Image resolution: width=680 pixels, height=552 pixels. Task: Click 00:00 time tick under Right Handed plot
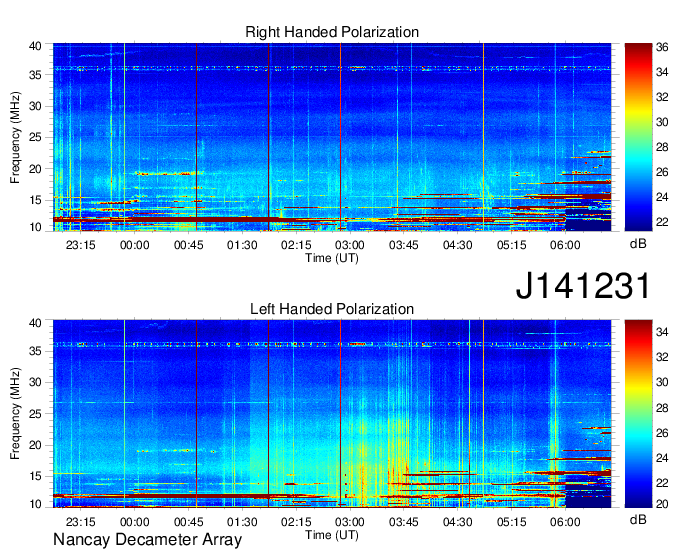click(x=134, y=245)
